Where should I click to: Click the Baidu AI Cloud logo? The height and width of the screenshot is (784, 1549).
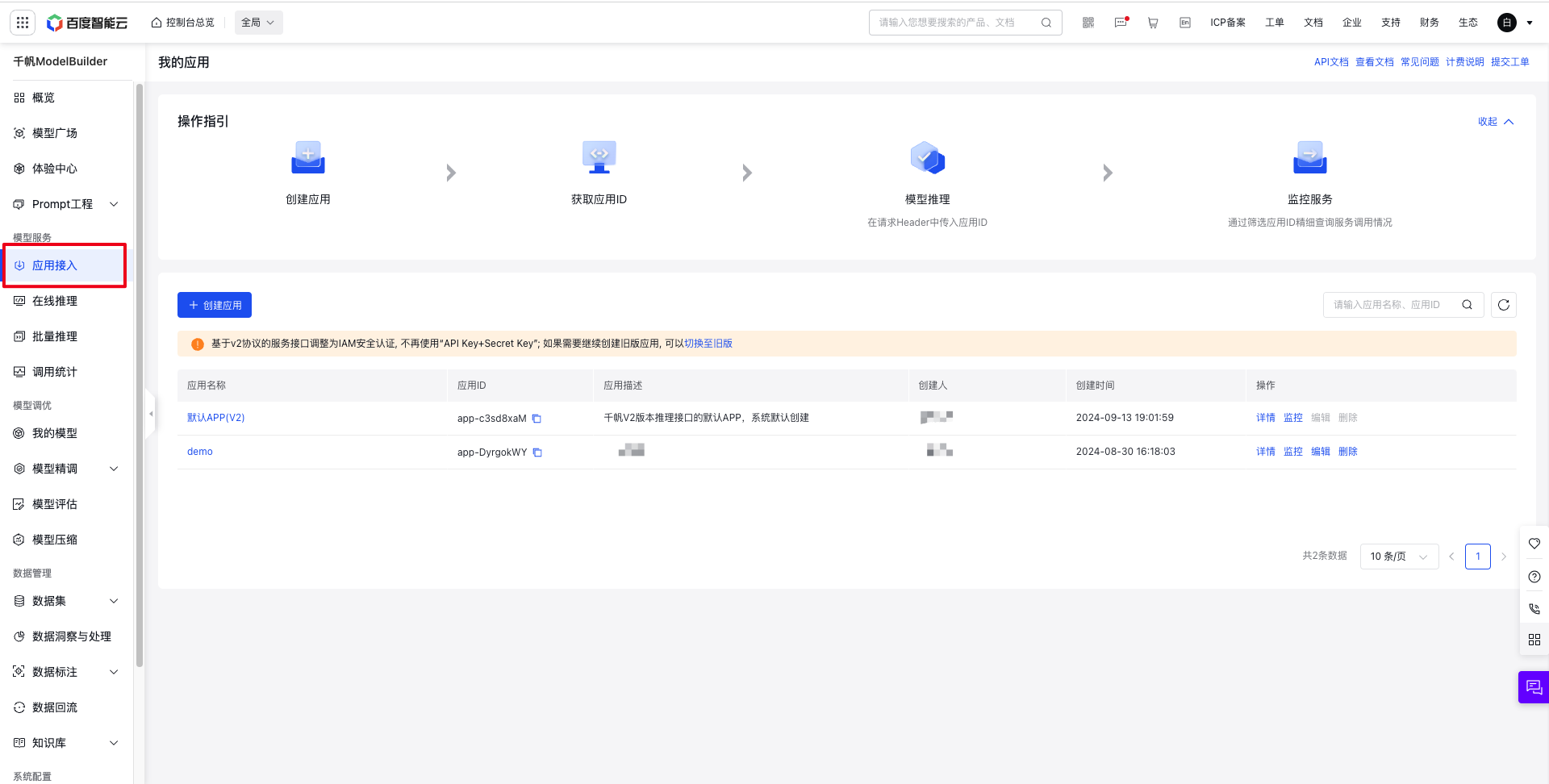[87, 23]
